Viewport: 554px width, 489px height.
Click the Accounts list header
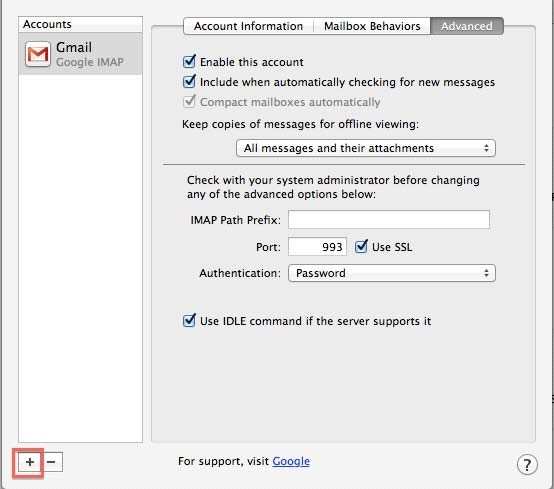pos(81,24)
